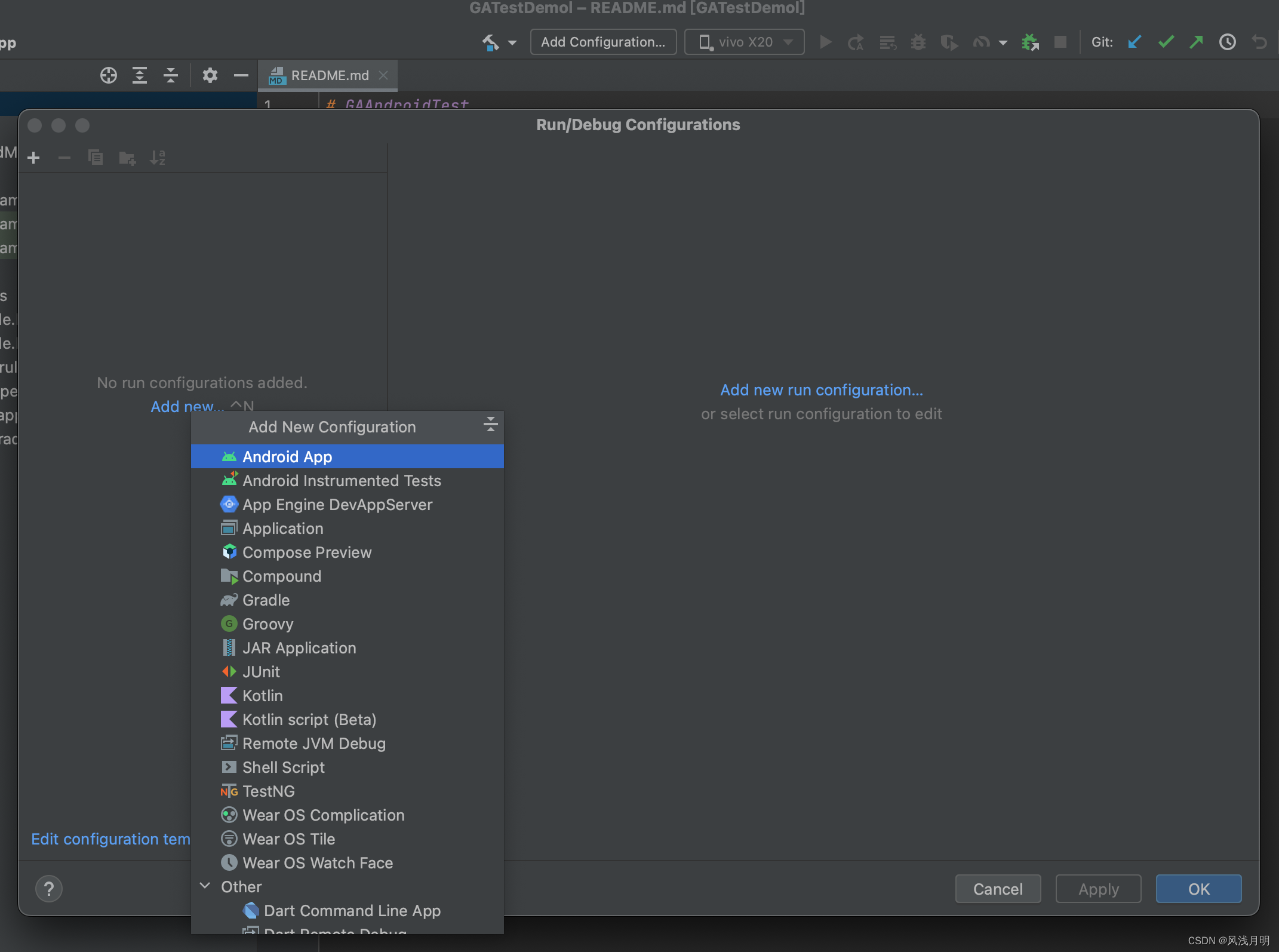The height and width of the screenshot is (952, 1279).
Task: Choose Gradle from configuration list
Action: point(266,600)
